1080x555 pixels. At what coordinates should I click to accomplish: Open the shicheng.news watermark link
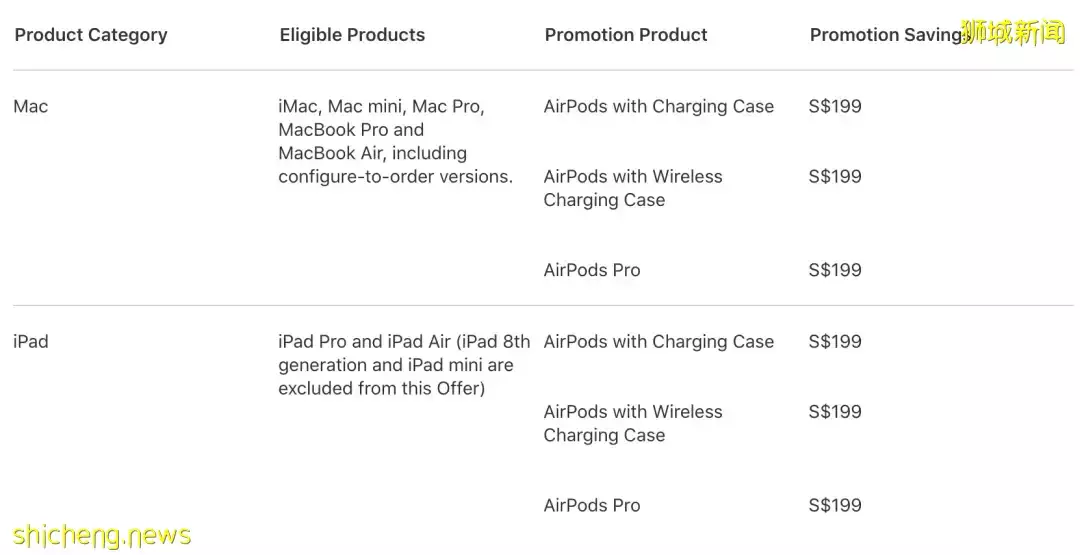(98, 536)
